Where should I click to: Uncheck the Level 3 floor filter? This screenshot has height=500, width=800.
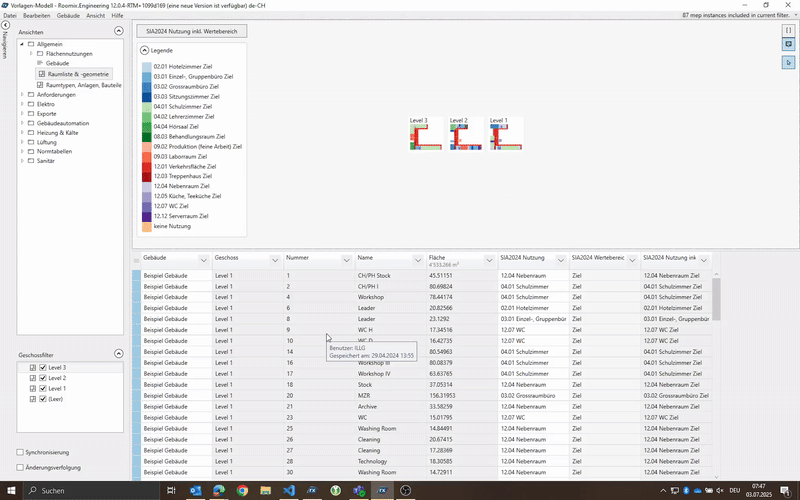pyautogui.click(x=42, y=368)
